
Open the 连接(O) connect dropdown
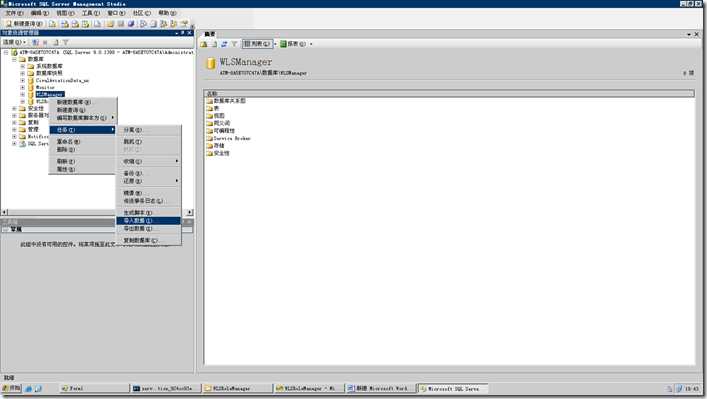click(x=14, y=42)
